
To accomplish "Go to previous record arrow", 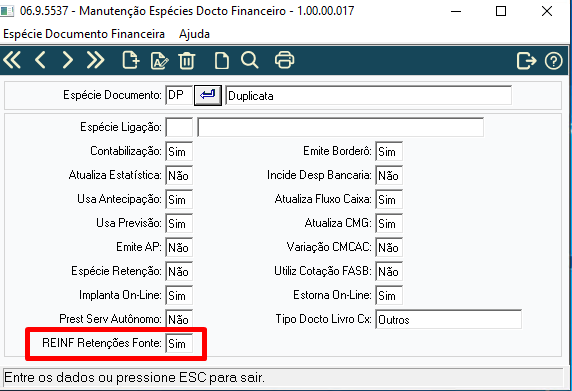I will (x=40, y=60).
